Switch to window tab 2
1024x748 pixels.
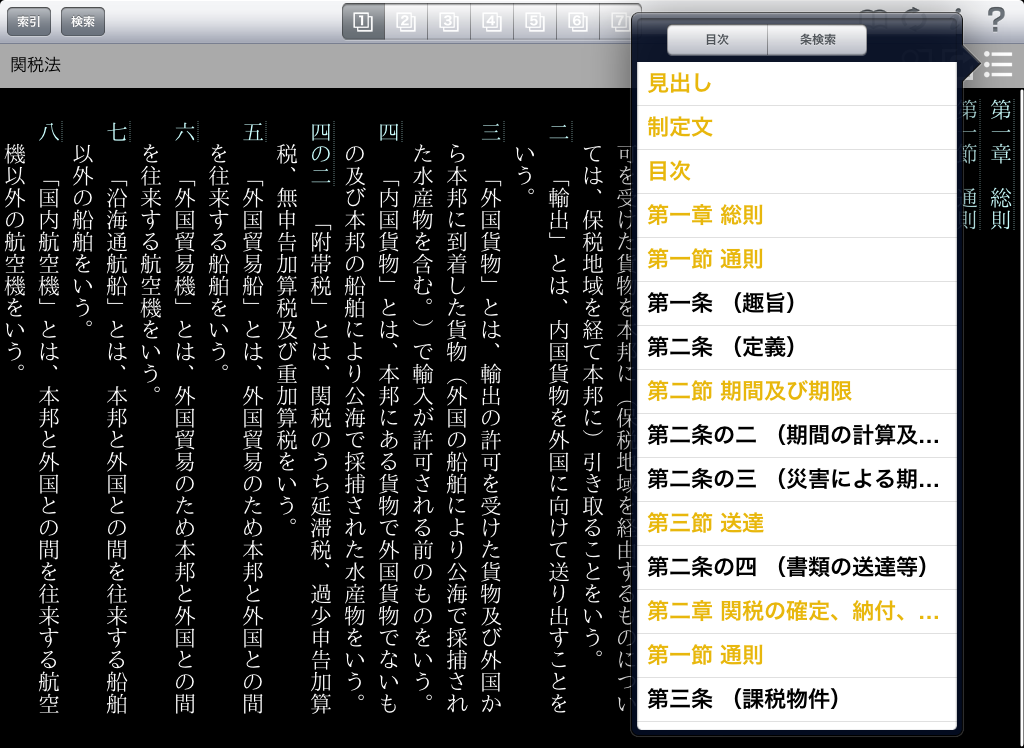point(406,22)
